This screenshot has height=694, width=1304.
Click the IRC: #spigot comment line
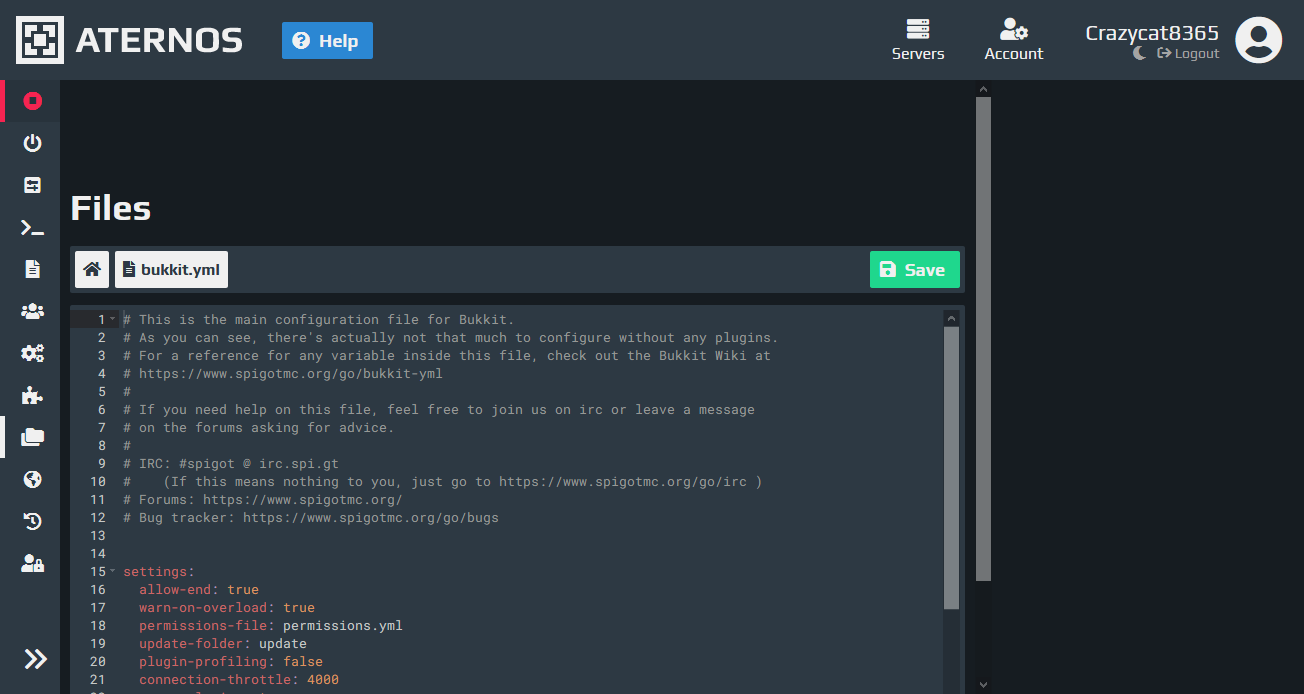pos(231,464)
